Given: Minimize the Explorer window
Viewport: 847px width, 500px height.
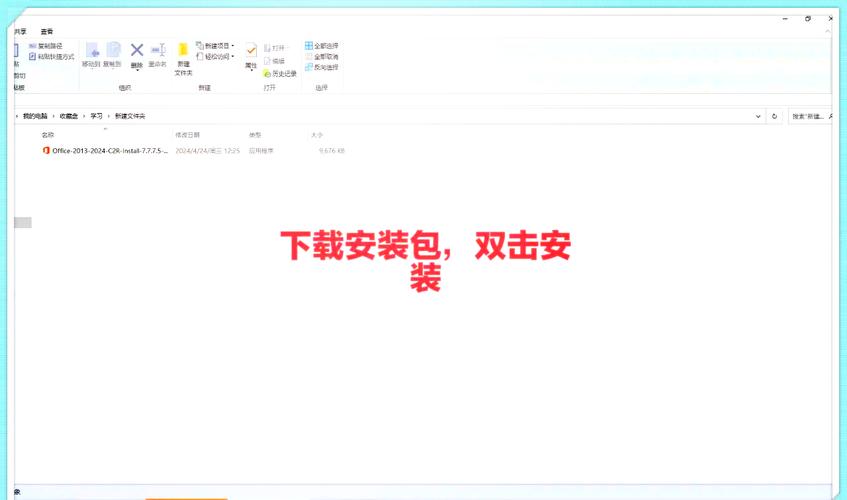Looking at the screenshot, I should [785, 18].
